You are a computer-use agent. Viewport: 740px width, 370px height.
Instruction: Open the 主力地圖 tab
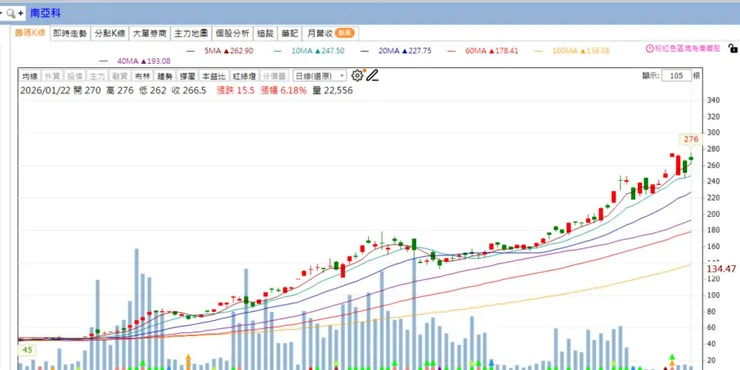[191, 34]
